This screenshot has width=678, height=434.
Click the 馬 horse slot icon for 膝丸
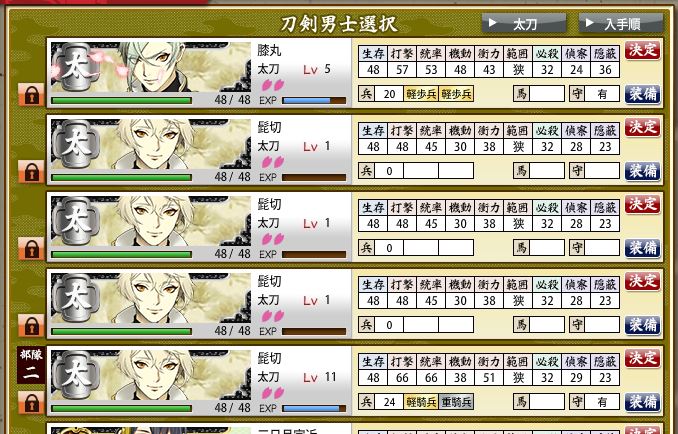click(x=521, y=93)
